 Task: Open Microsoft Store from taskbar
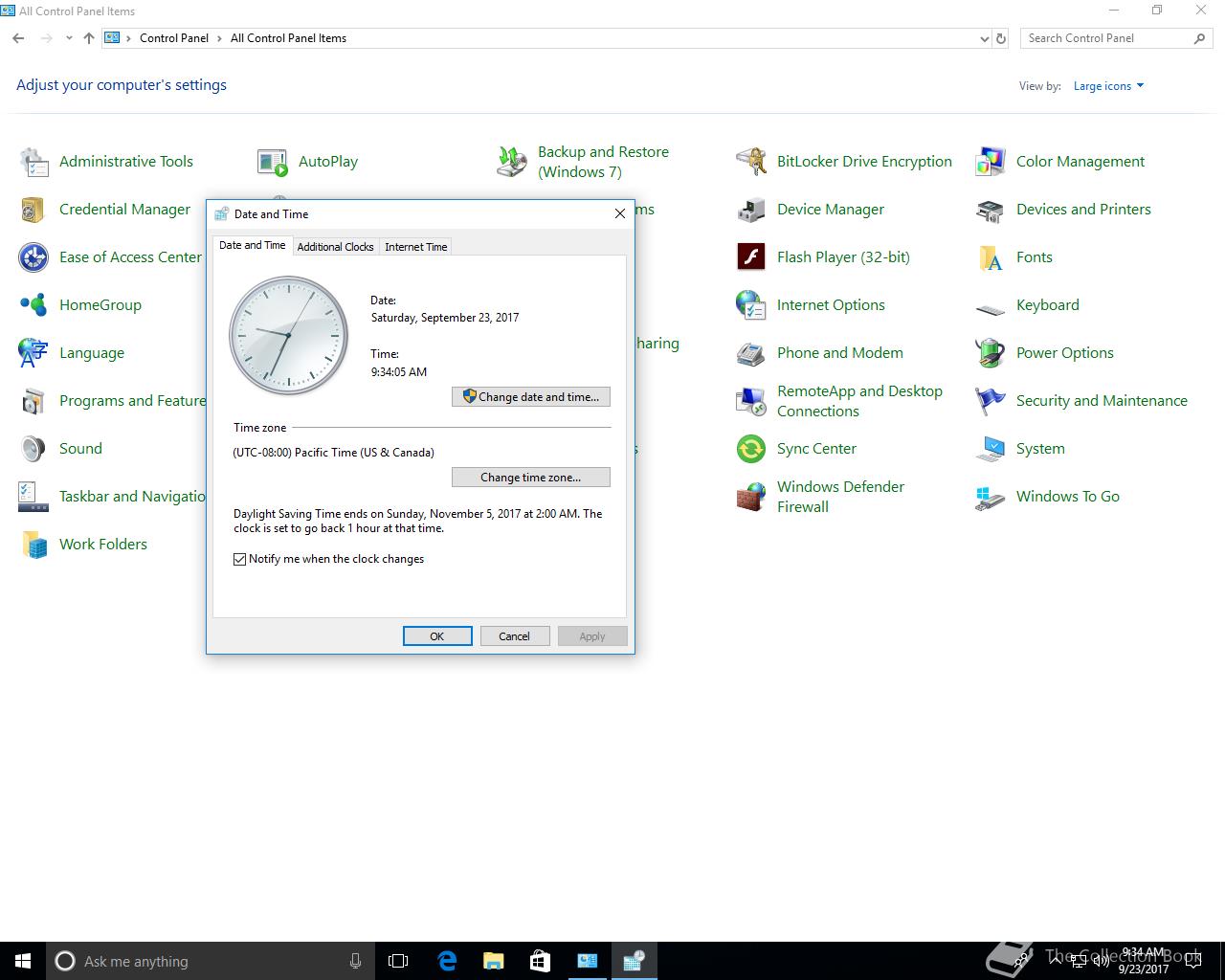[x=540, y=961]
